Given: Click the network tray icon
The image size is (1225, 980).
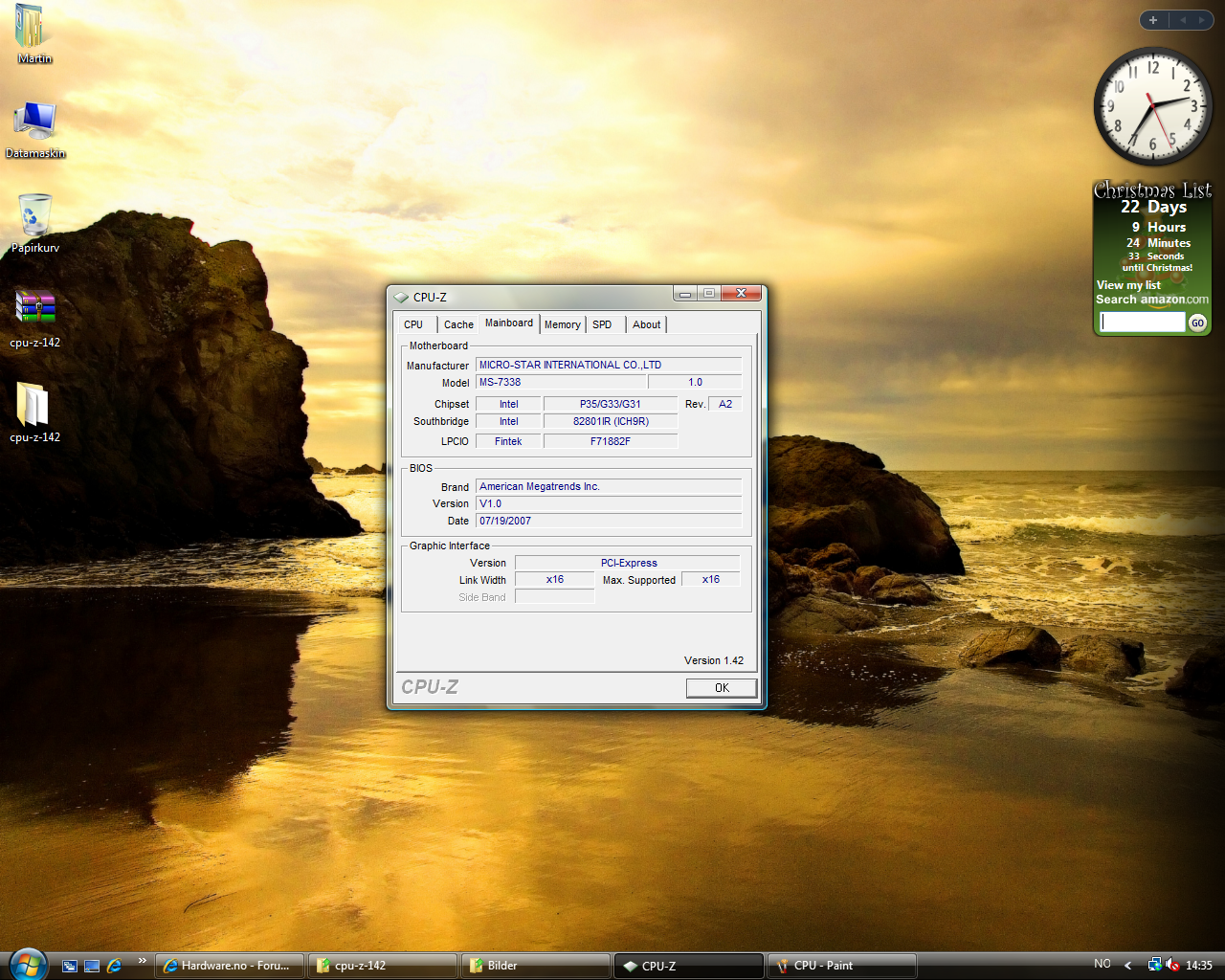Looking at the screenshot, I should tap(1154, 965).
